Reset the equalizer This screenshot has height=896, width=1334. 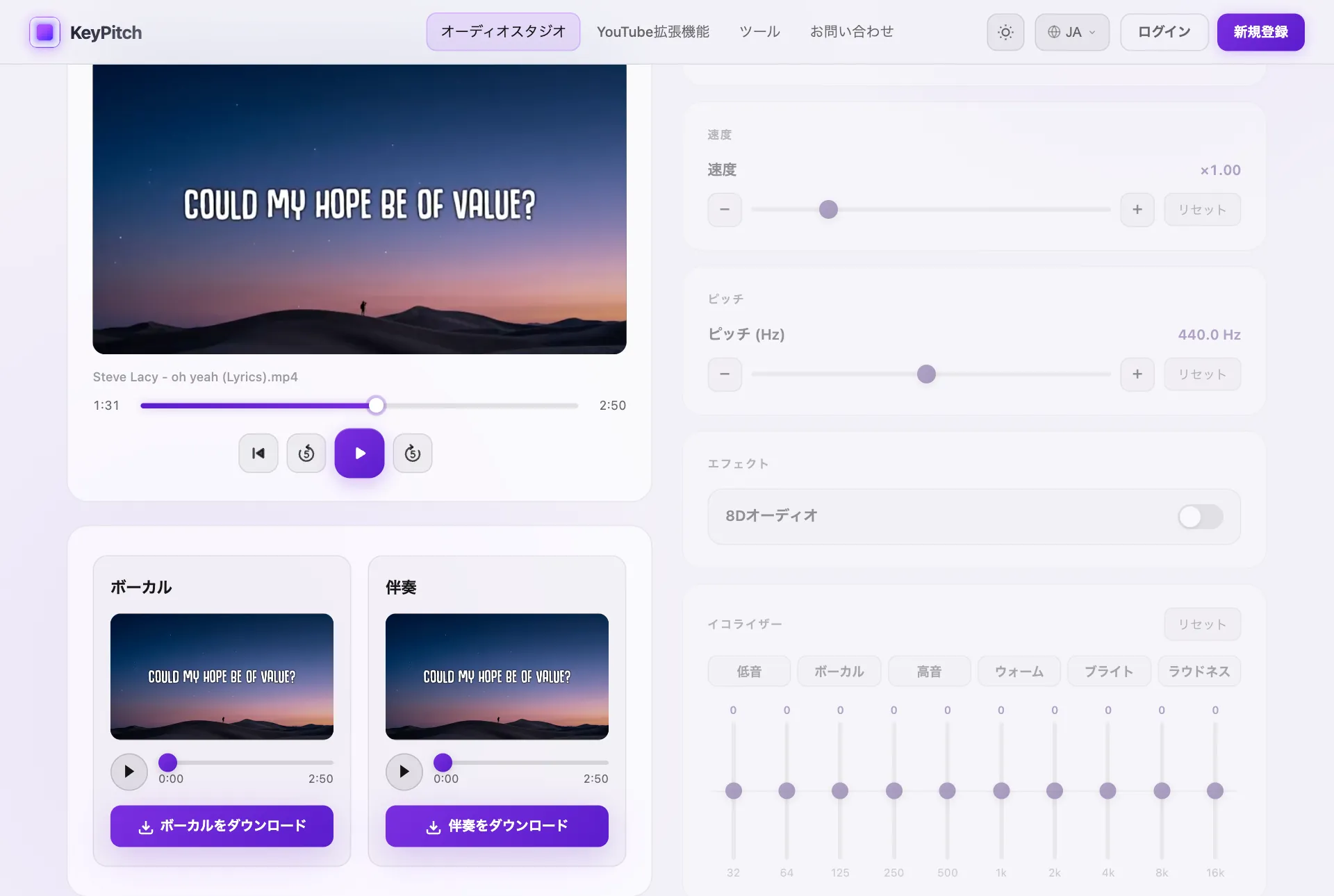click(1202, 624)
